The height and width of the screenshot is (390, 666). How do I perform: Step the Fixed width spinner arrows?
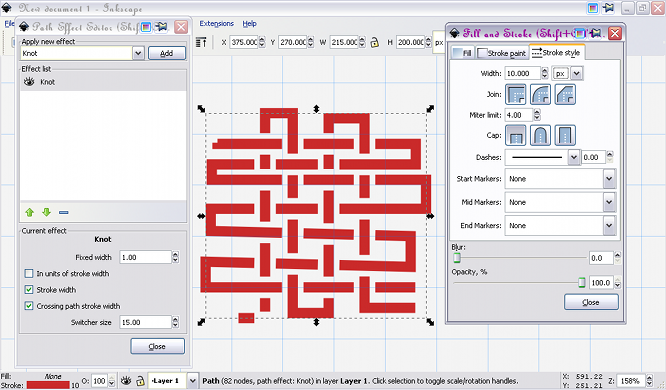pyautogui.click(x=175, y=257)
